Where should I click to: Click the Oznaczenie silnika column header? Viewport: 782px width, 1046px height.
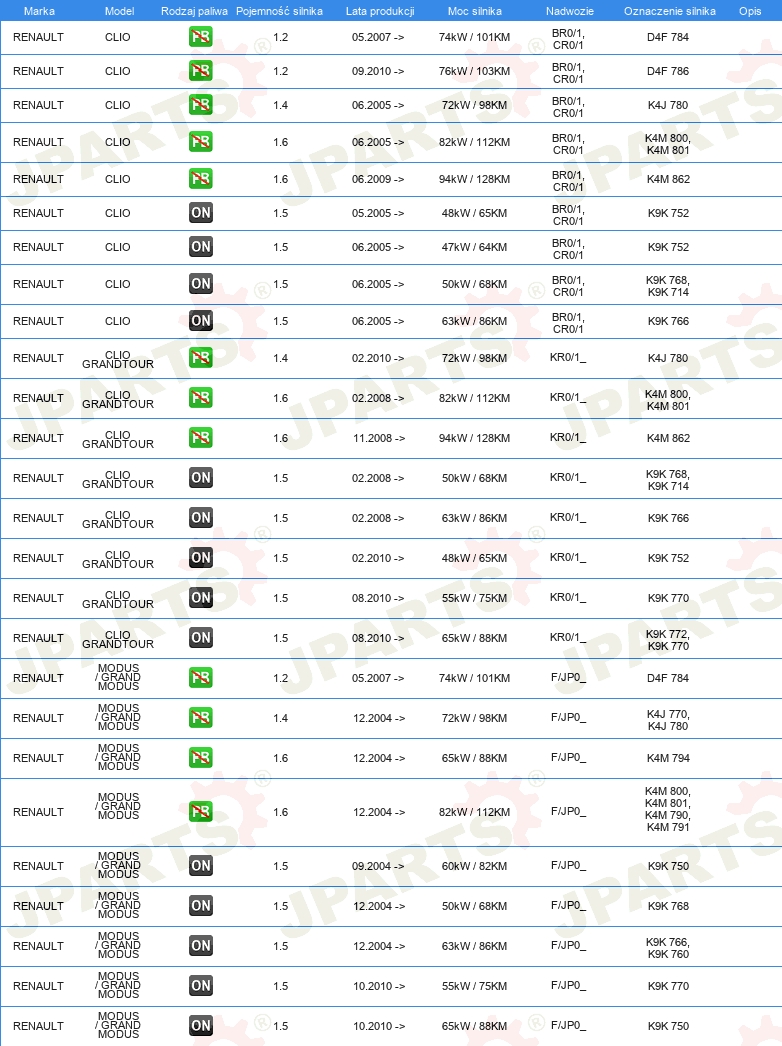(670, 11)
